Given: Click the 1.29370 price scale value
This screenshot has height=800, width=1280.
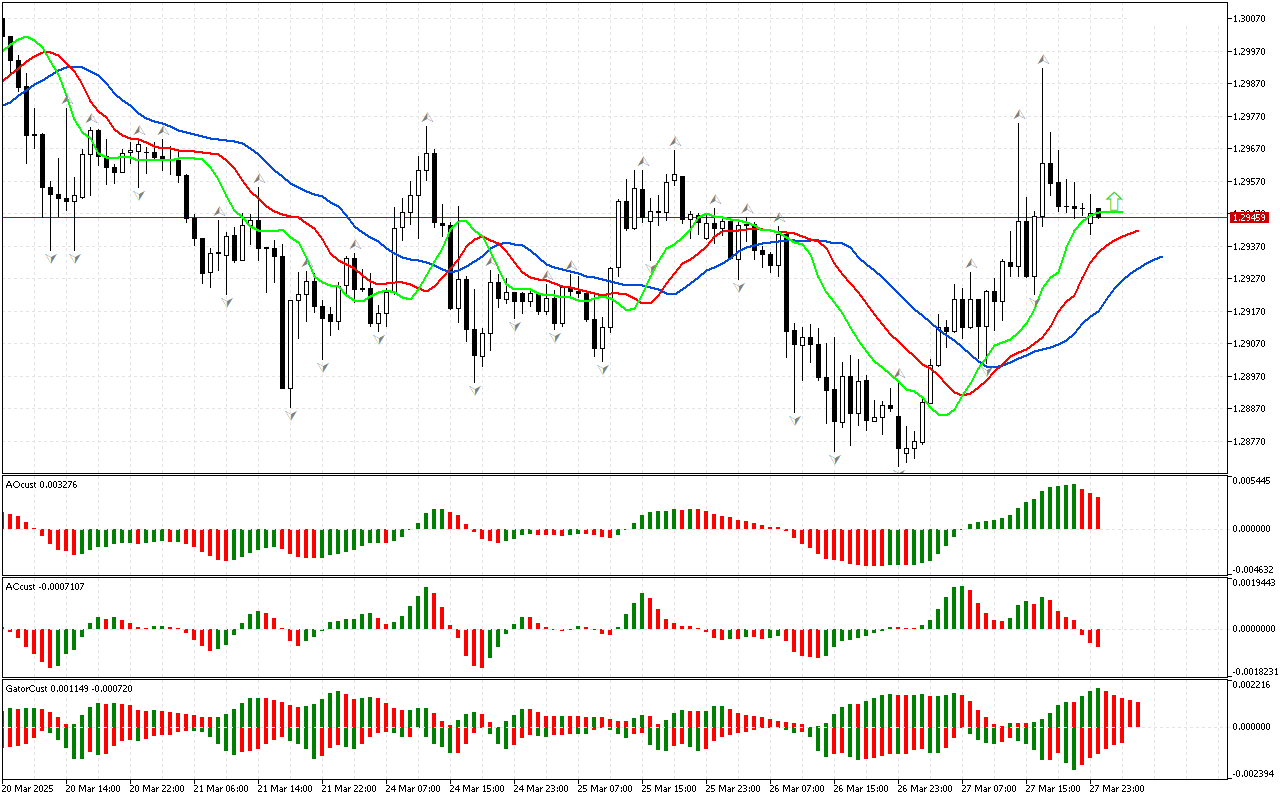Looking at the screenshot, I should pyautogui.click(x=1250, y=247).
